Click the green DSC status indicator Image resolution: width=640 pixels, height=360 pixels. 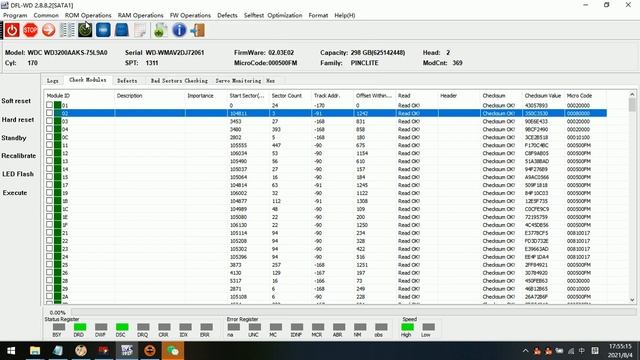[x=122, y=327]
